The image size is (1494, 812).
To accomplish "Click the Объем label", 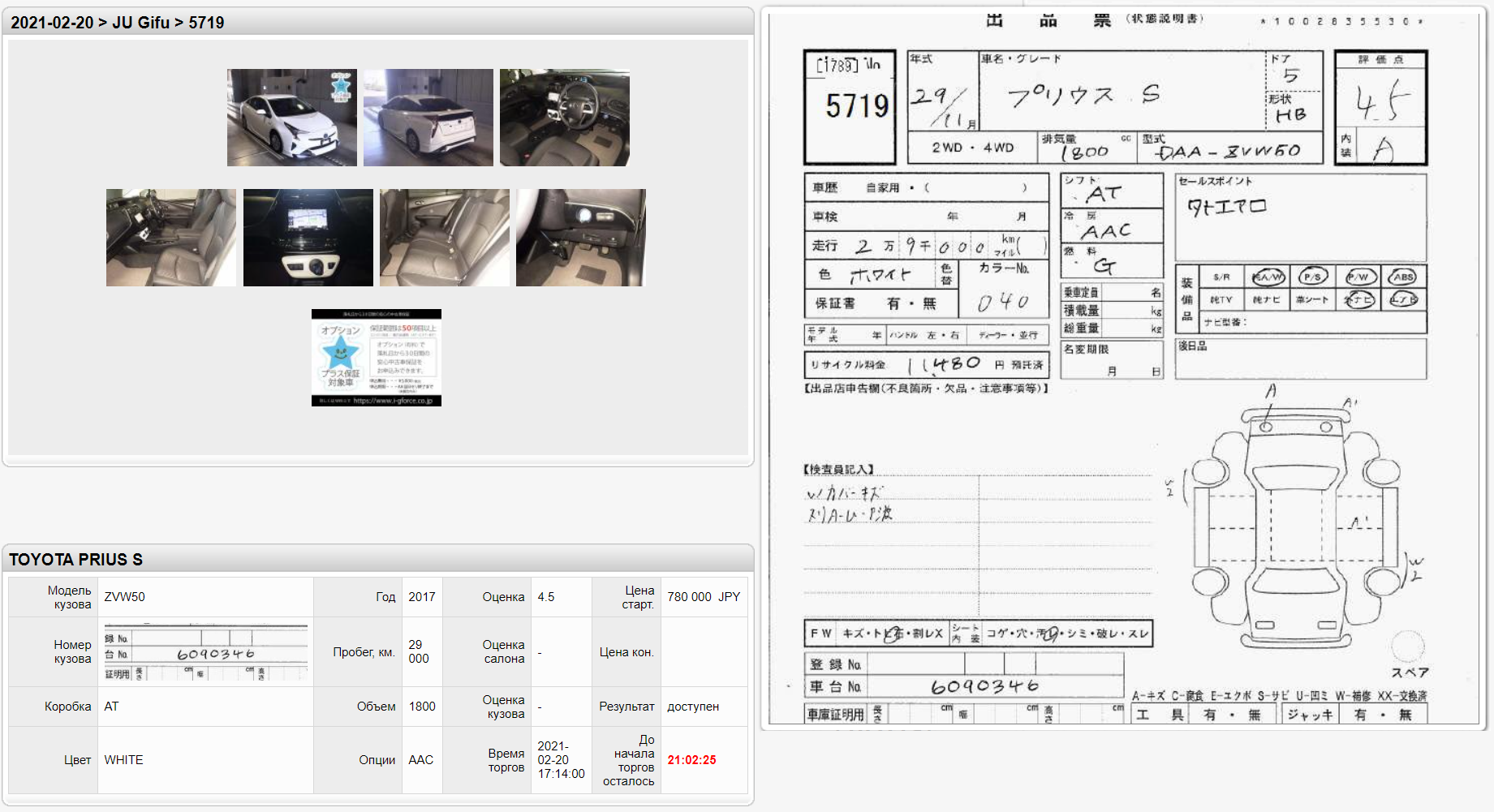I will point(377,707).
